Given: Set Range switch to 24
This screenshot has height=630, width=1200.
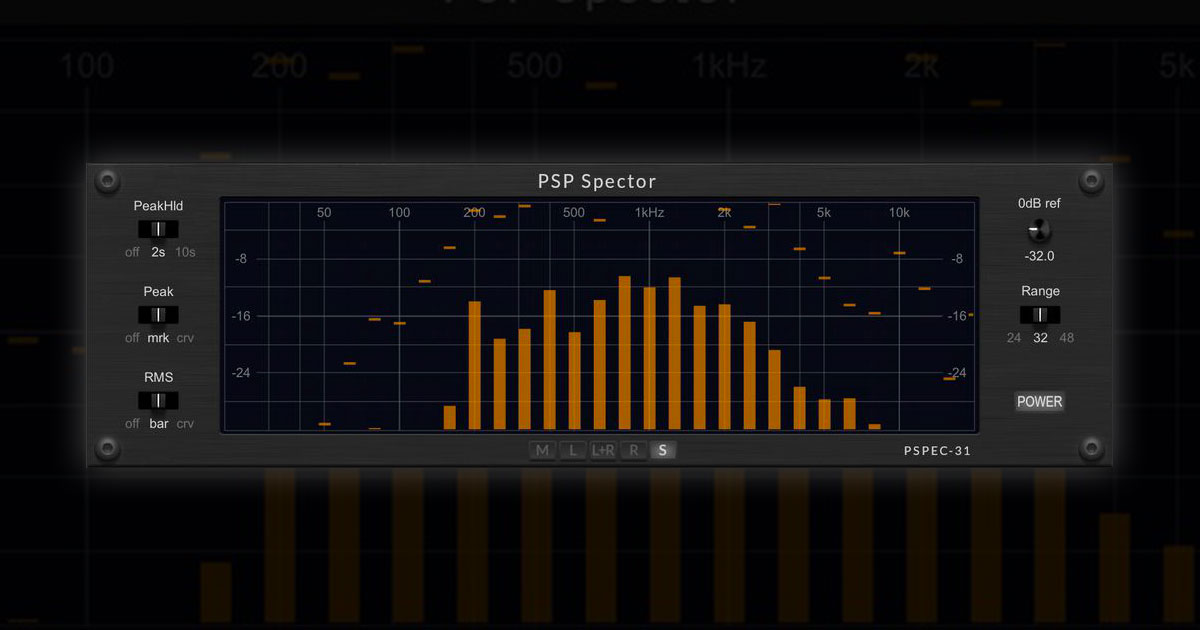Looking at the screenshot, I should (1013, 338).
